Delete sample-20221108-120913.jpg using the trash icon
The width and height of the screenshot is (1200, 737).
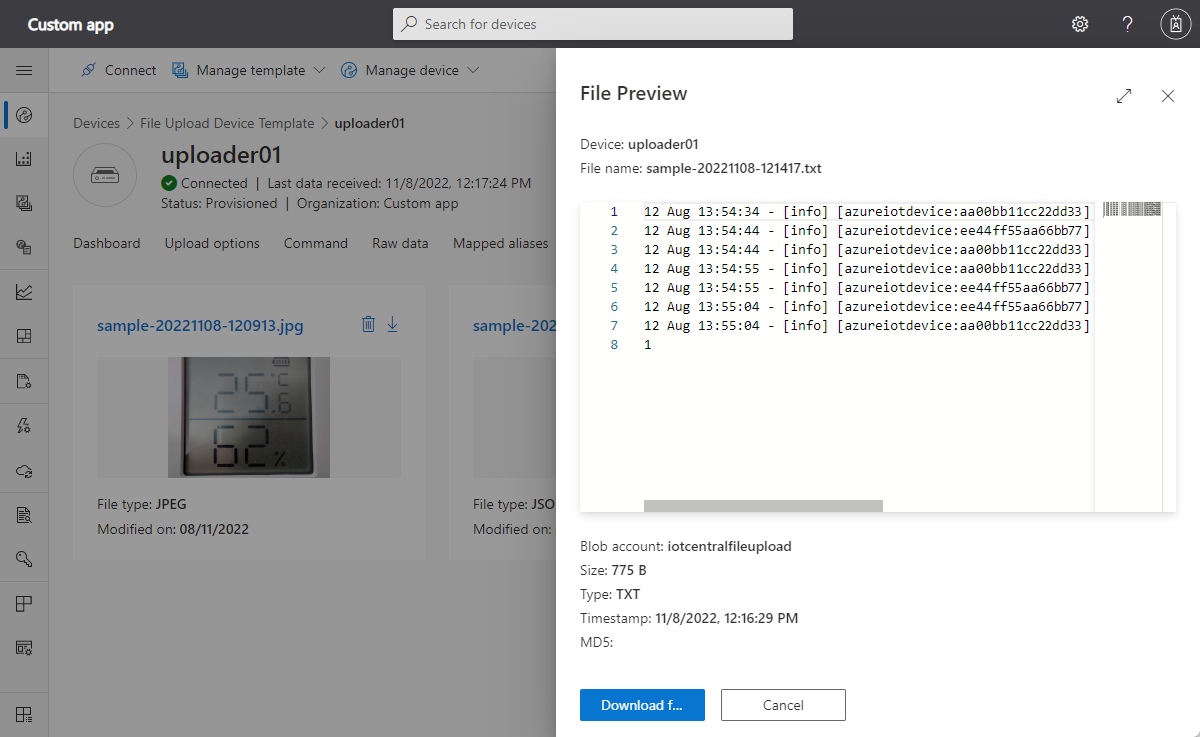368,324
